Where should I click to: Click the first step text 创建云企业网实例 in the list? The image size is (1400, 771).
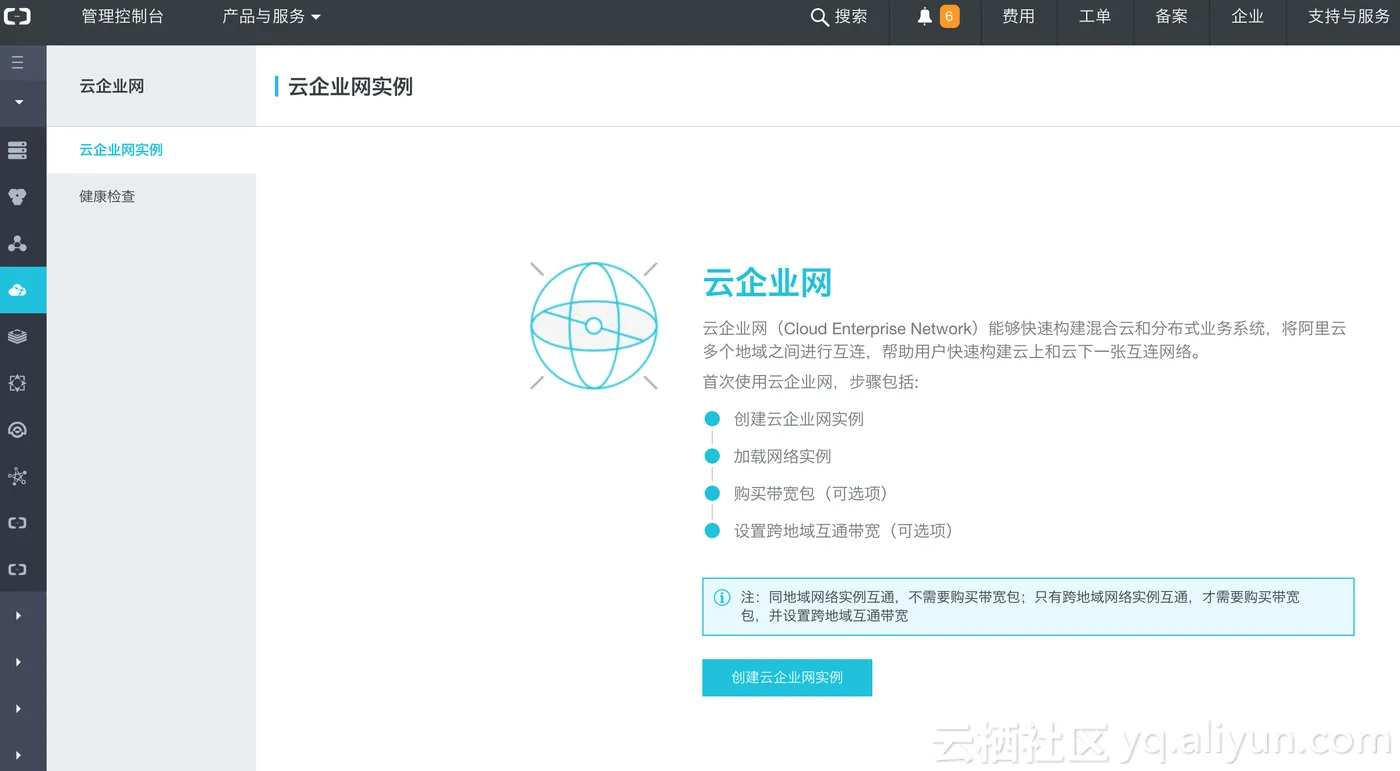tap(798, 419)
